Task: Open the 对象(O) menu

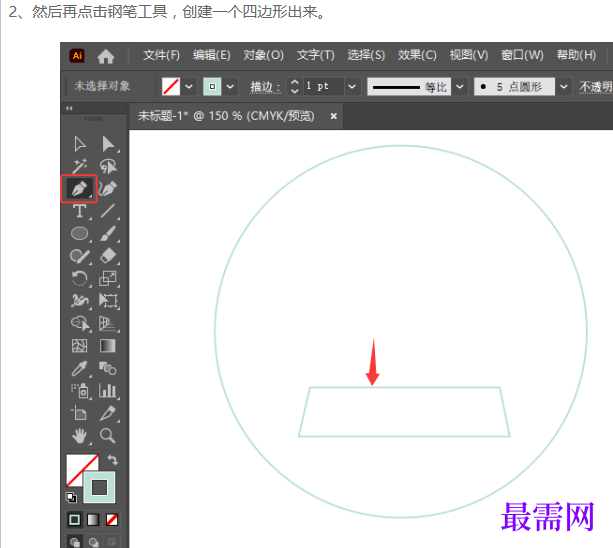Action: [x=263, y=55]
